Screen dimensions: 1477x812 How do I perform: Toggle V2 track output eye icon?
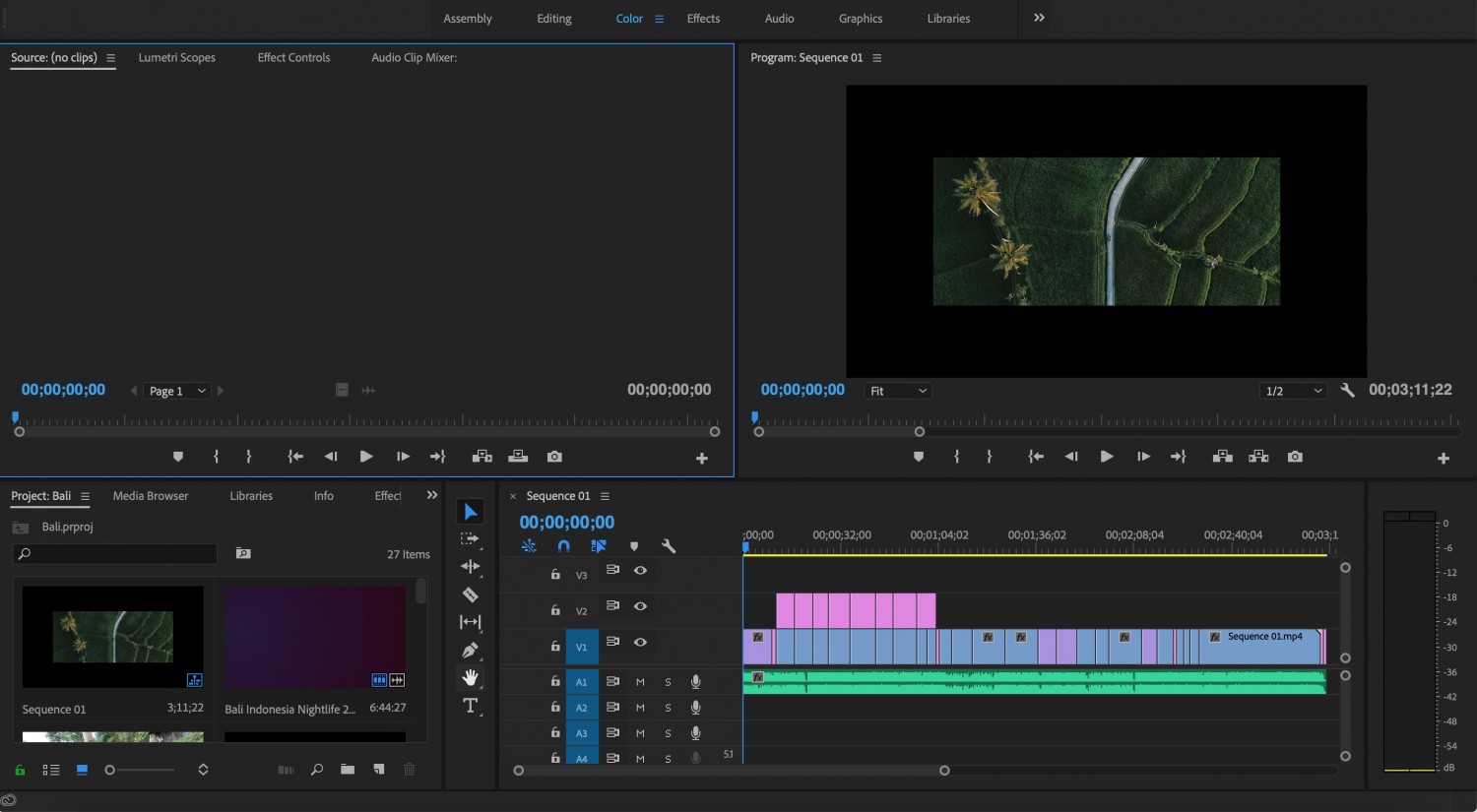(x=640, y=606)
